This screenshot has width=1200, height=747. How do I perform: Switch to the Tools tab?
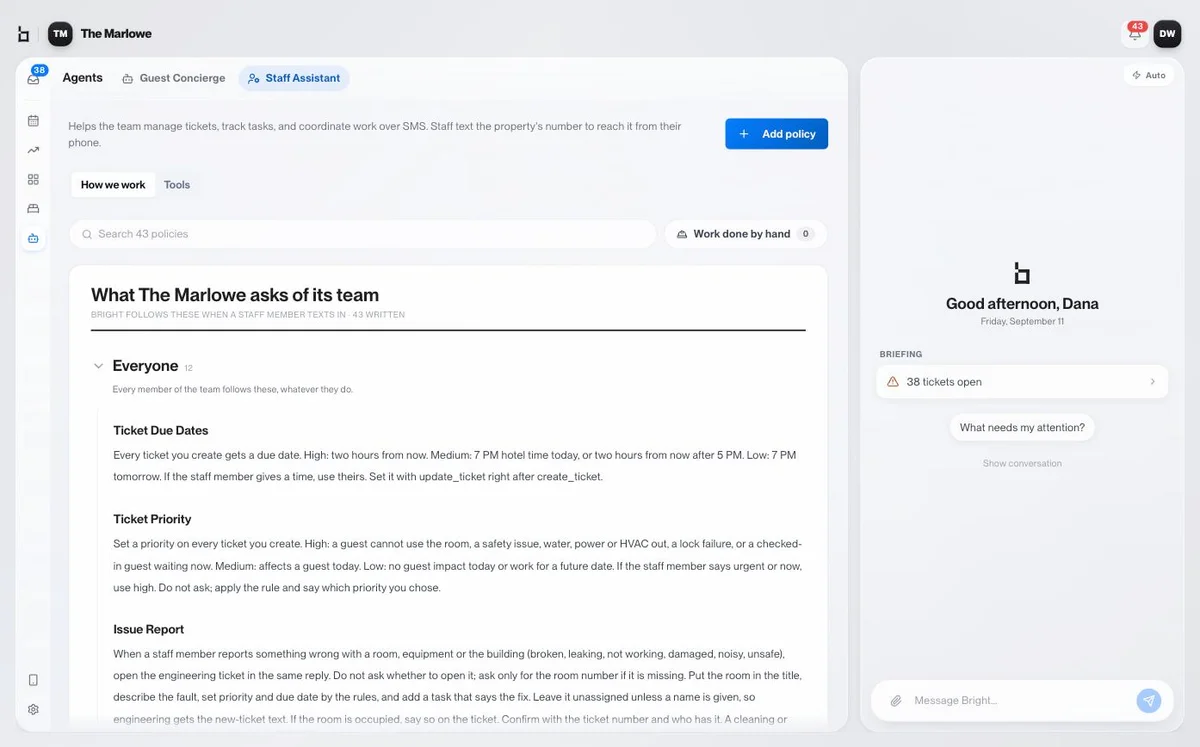(x=177, y=185)
